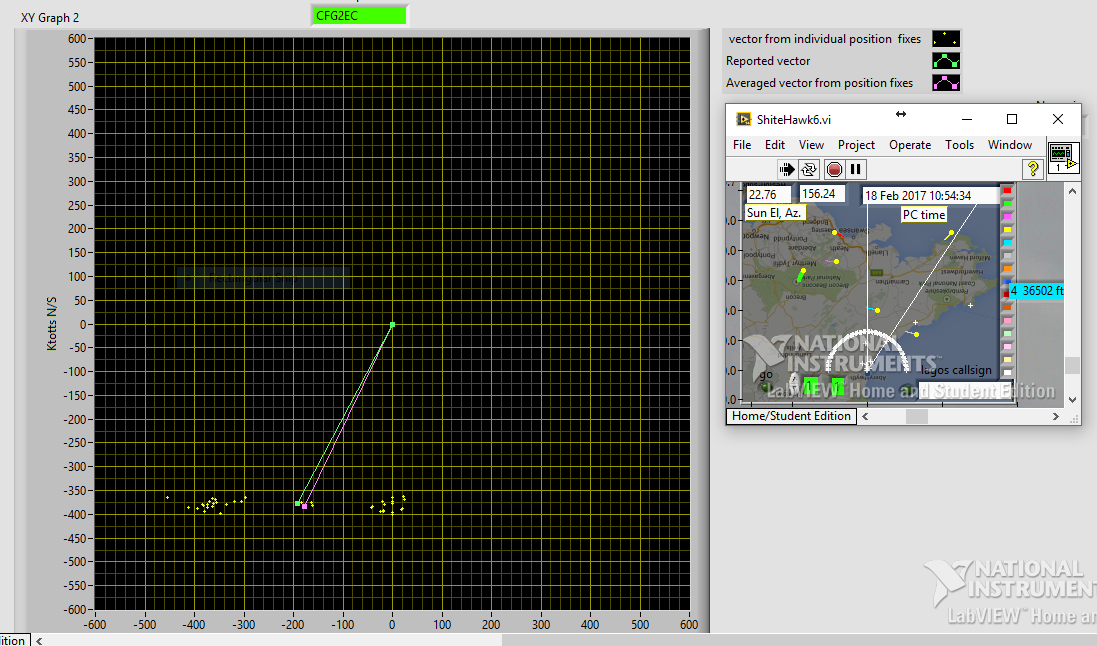The height and width of the screenshot is (646, 1097).
Task: Click the 'vector from individual position fixes' plot icon
Action: click(945, 39)
